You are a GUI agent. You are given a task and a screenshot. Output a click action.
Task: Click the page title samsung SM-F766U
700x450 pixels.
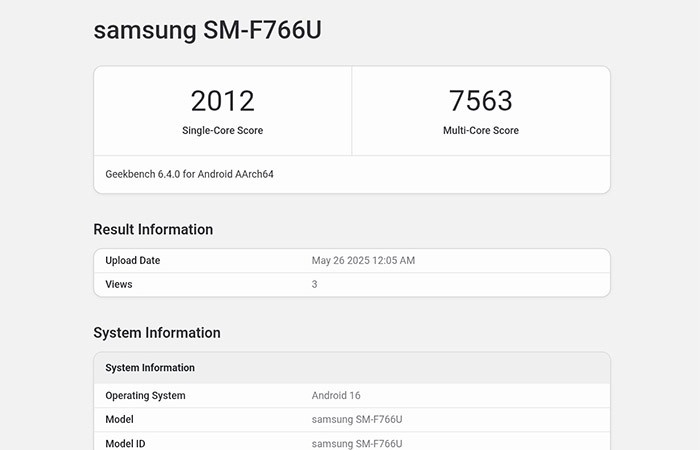click(207, 30)
